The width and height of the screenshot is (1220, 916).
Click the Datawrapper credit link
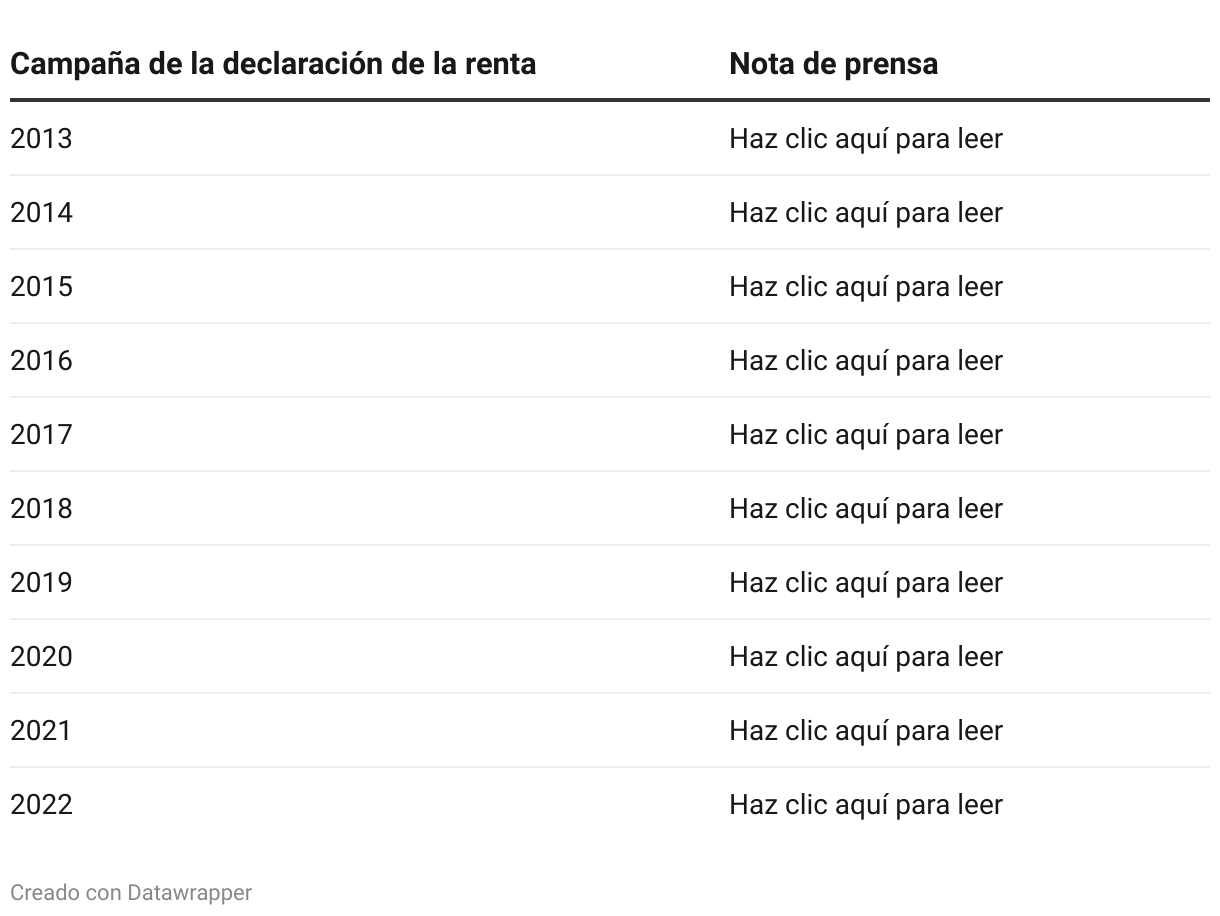(131, 892)
